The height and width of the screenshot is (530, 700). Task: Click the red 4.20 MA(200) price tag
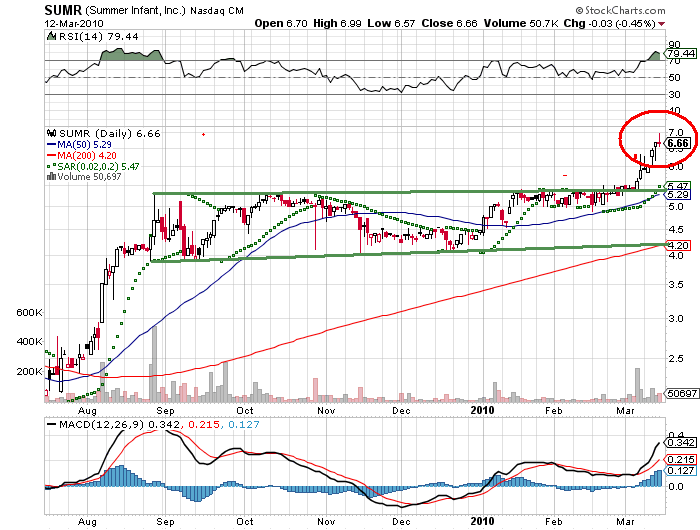679,246
